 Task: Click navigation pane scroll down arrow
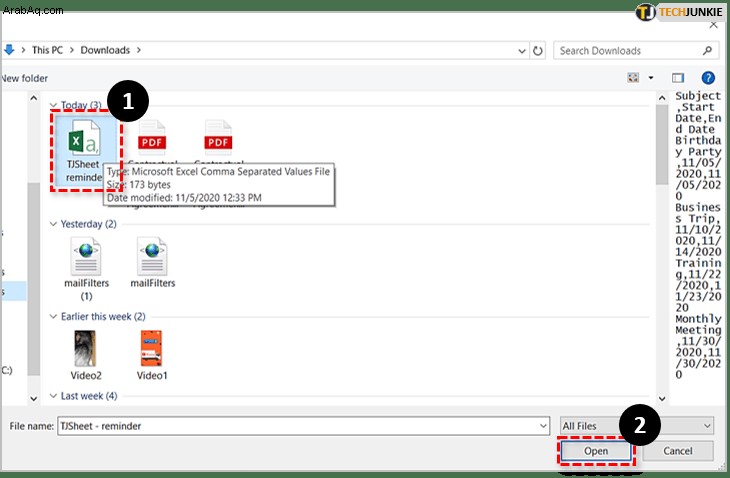34,398
